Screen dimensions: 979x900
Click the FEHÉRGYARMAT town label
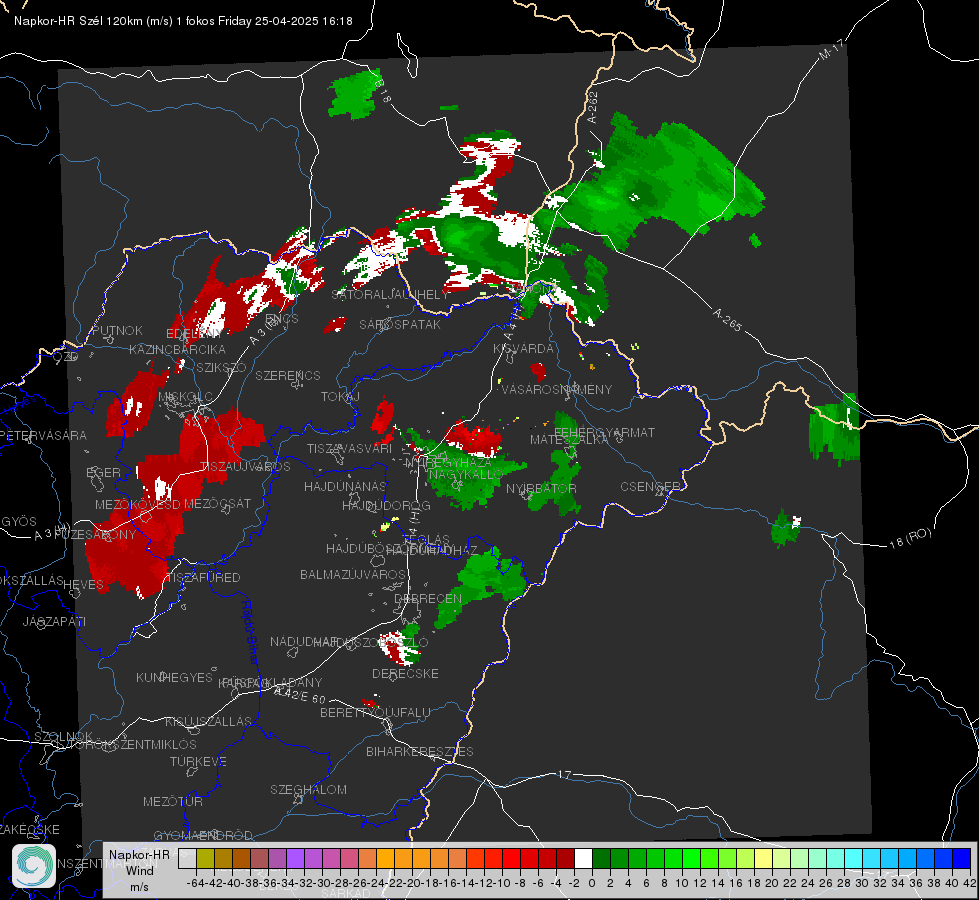point(605,432)
